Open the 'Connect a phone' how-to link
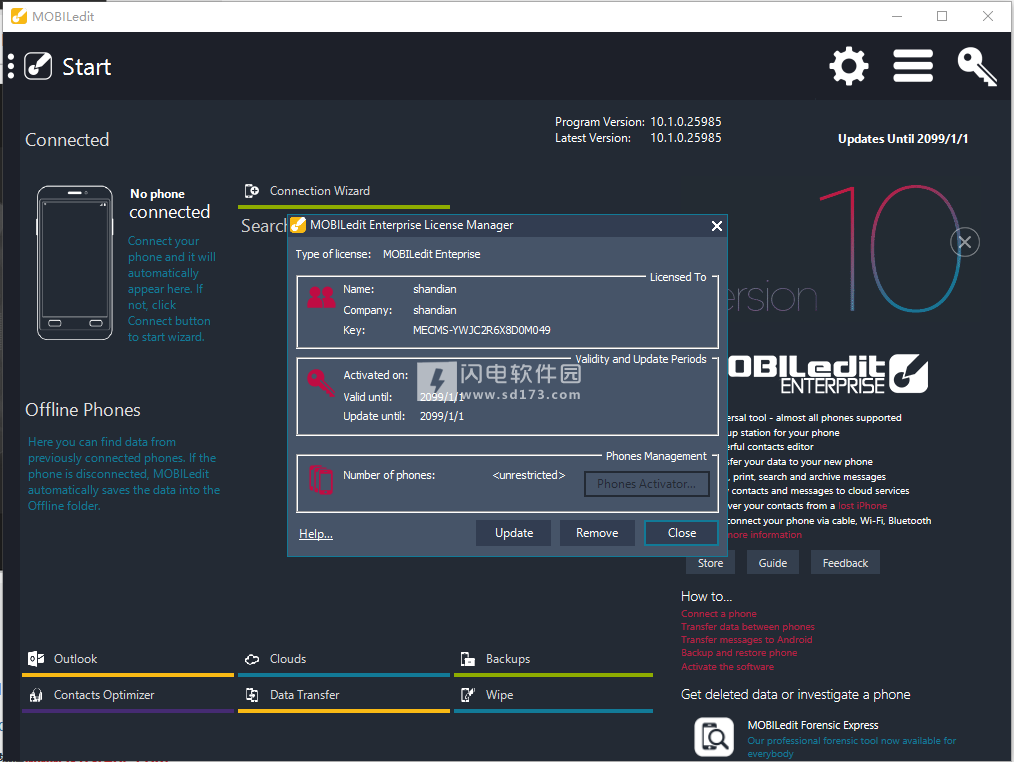This screenshot has width=1014, height=762. coord(718,614)
